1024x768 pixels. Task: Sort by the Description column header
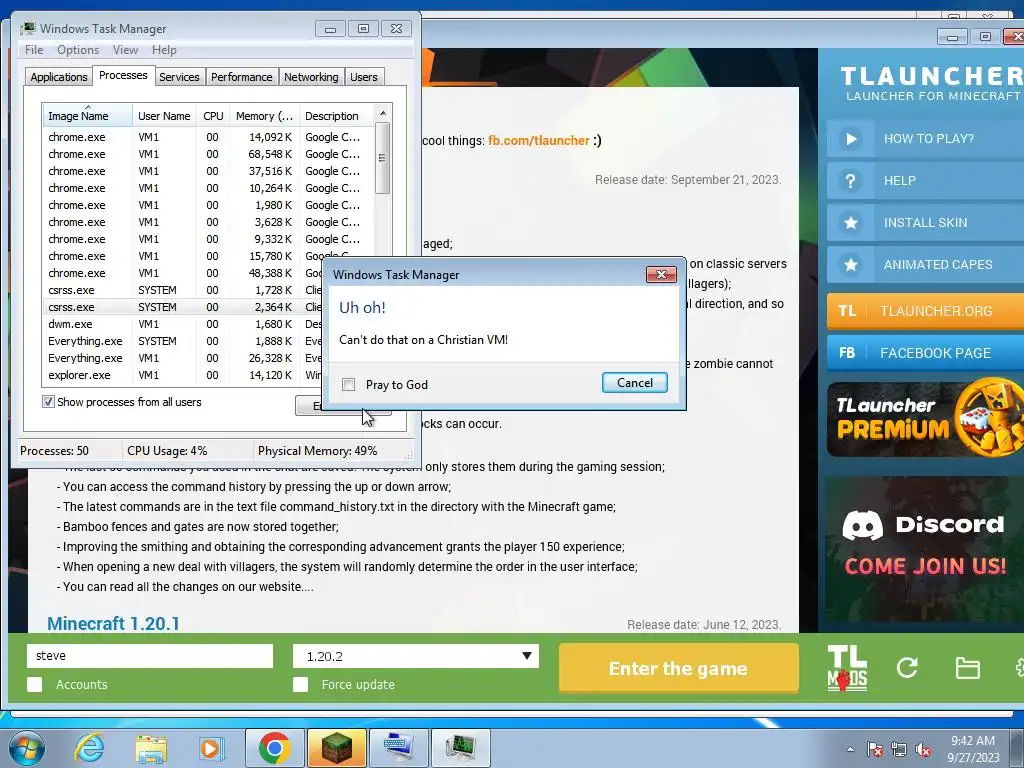click(x=336, y=116)
